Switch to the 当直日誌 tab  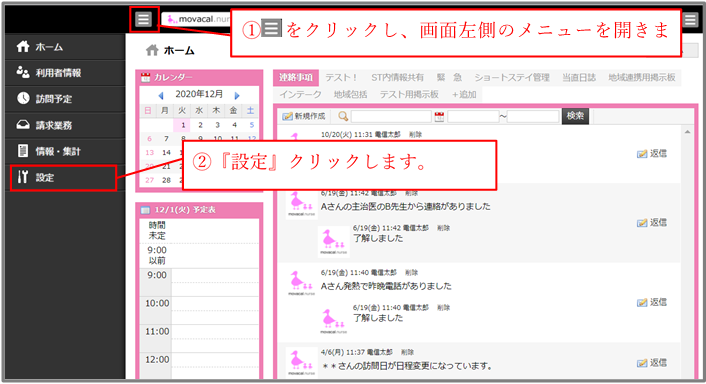tap(579, 77)
